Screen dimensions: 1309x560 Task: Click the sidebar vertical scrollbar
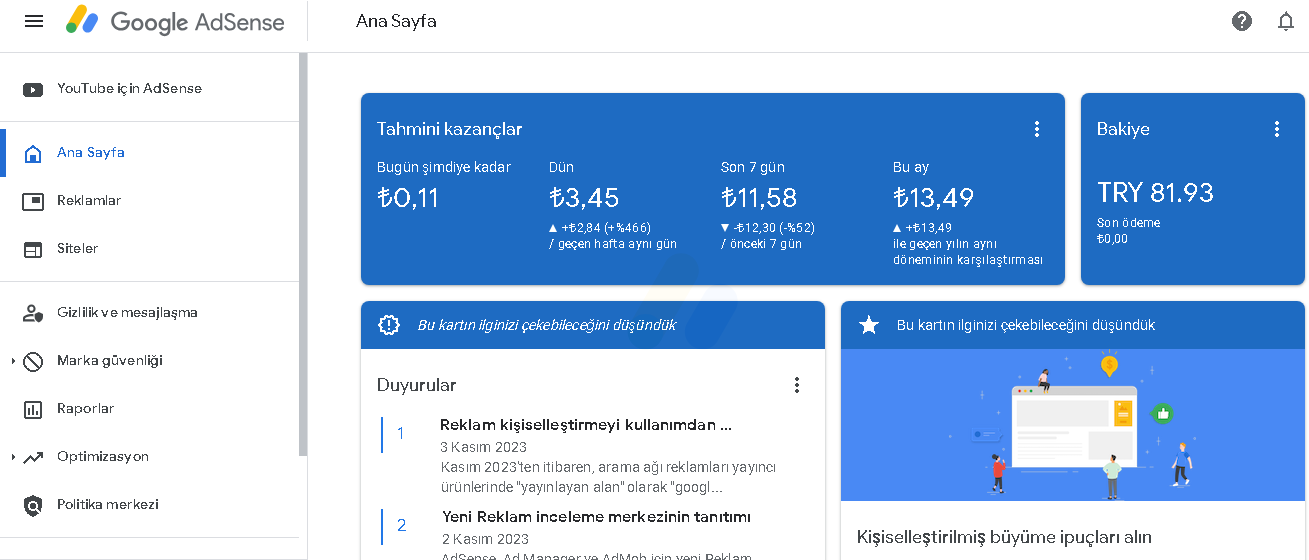click(303, 255)
